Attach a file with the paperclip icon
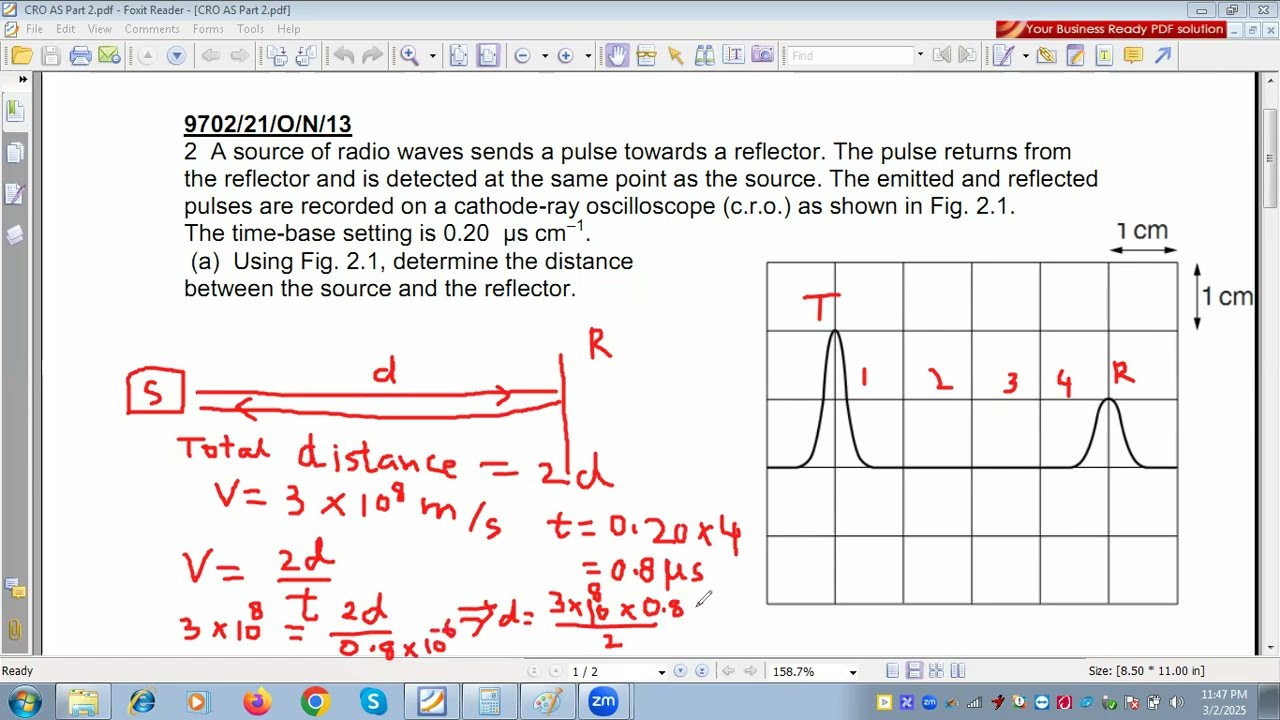This screenshot has width=1280, height=720. pyautogui.click(x=1046, y=56)
